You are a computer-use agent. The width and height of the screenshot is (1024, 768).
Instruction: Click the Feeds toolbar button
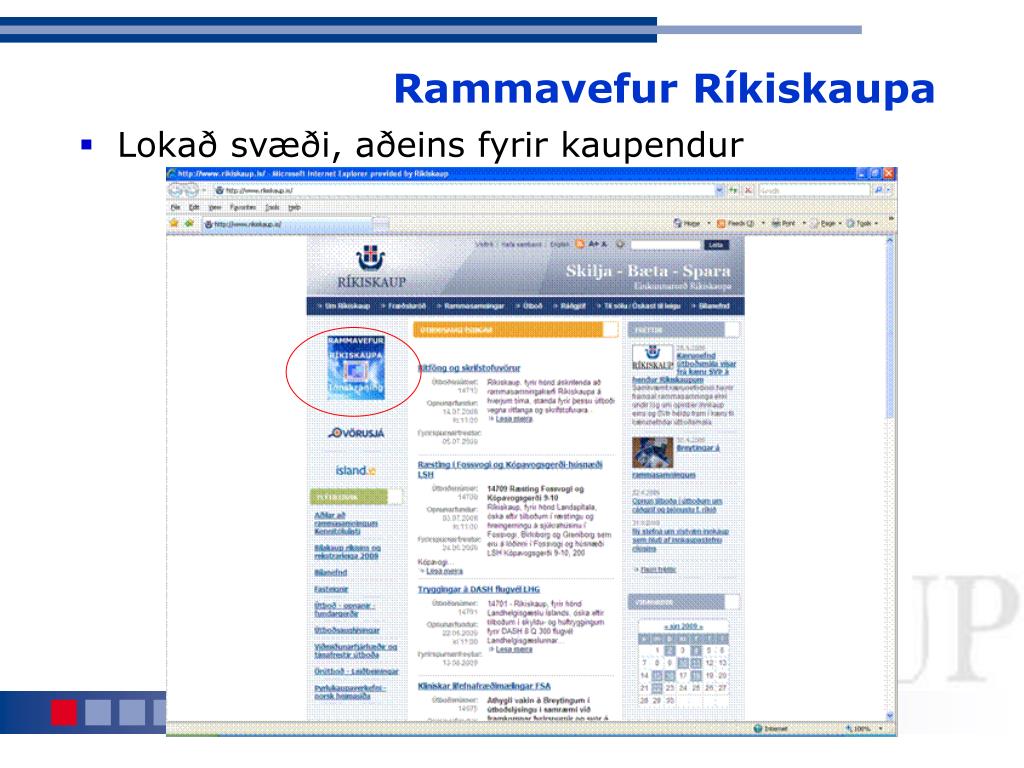tap(735, 223)
